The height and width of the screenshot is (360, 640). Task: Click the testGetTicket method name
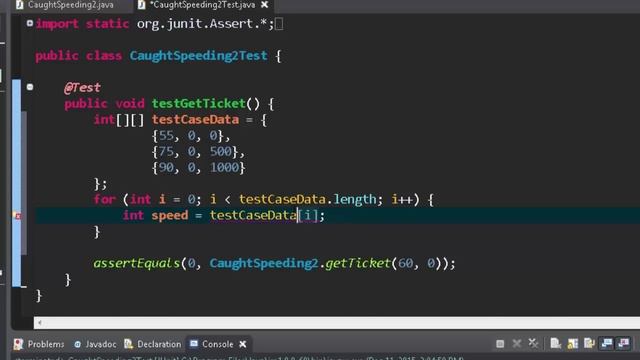199,104
